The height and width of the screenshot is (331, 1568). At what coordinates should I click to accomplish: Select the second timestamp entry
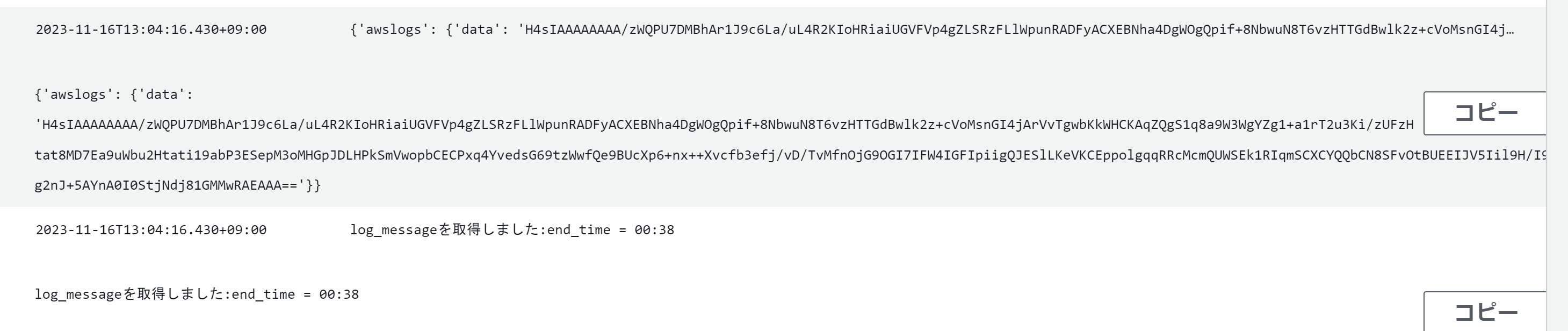151,230
